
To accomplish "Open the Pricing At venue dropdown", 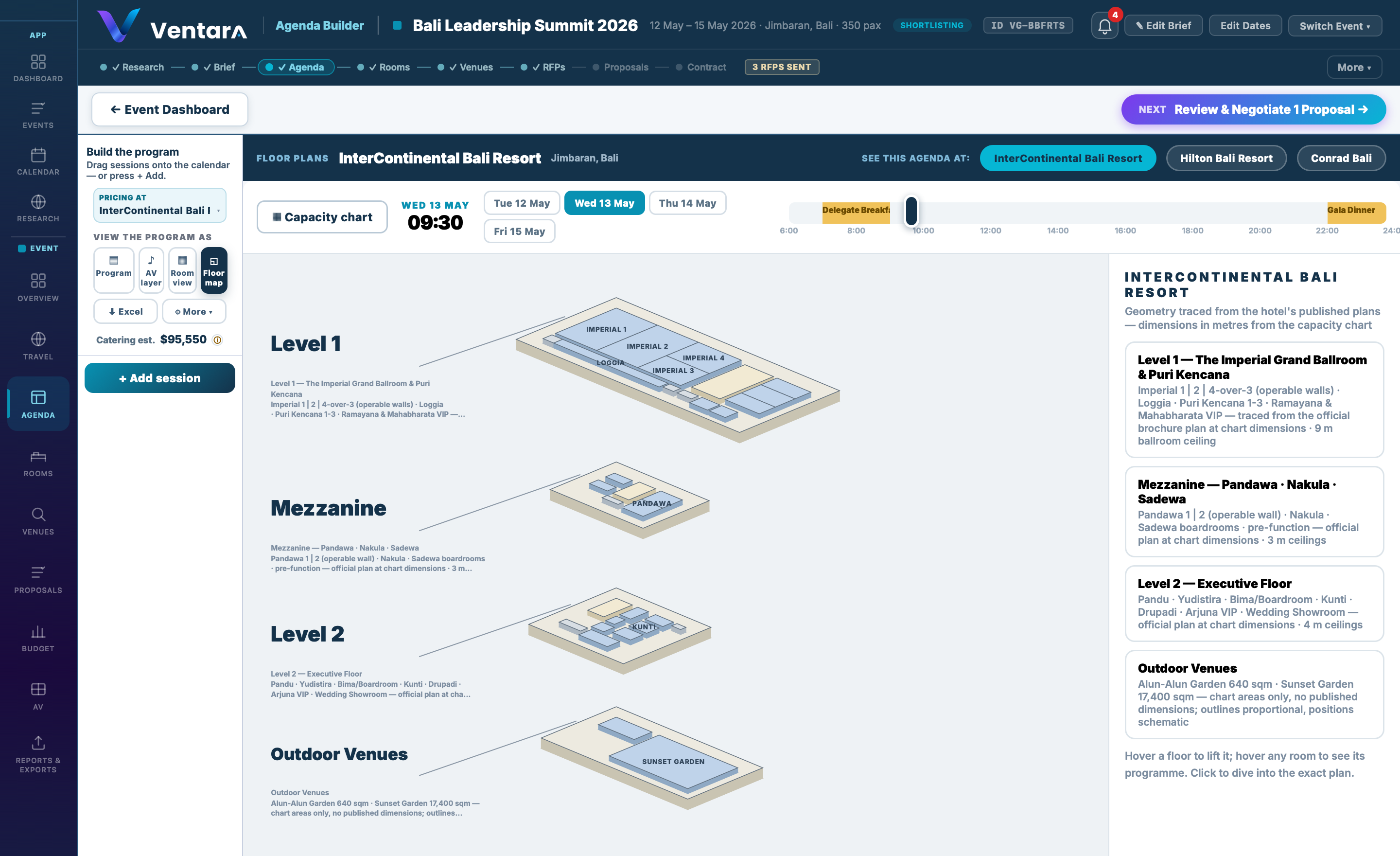I will coord(159,205).
